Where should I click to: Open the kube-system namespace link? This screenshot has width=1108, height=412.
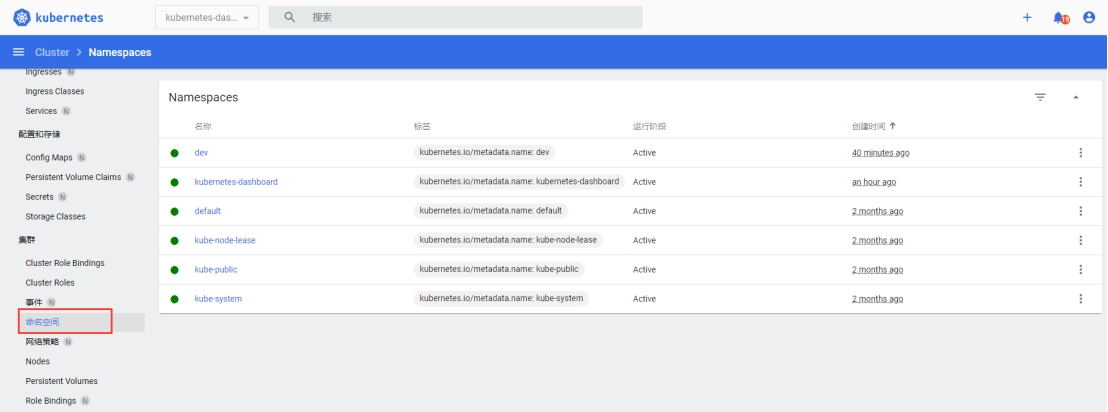point(218,299)
